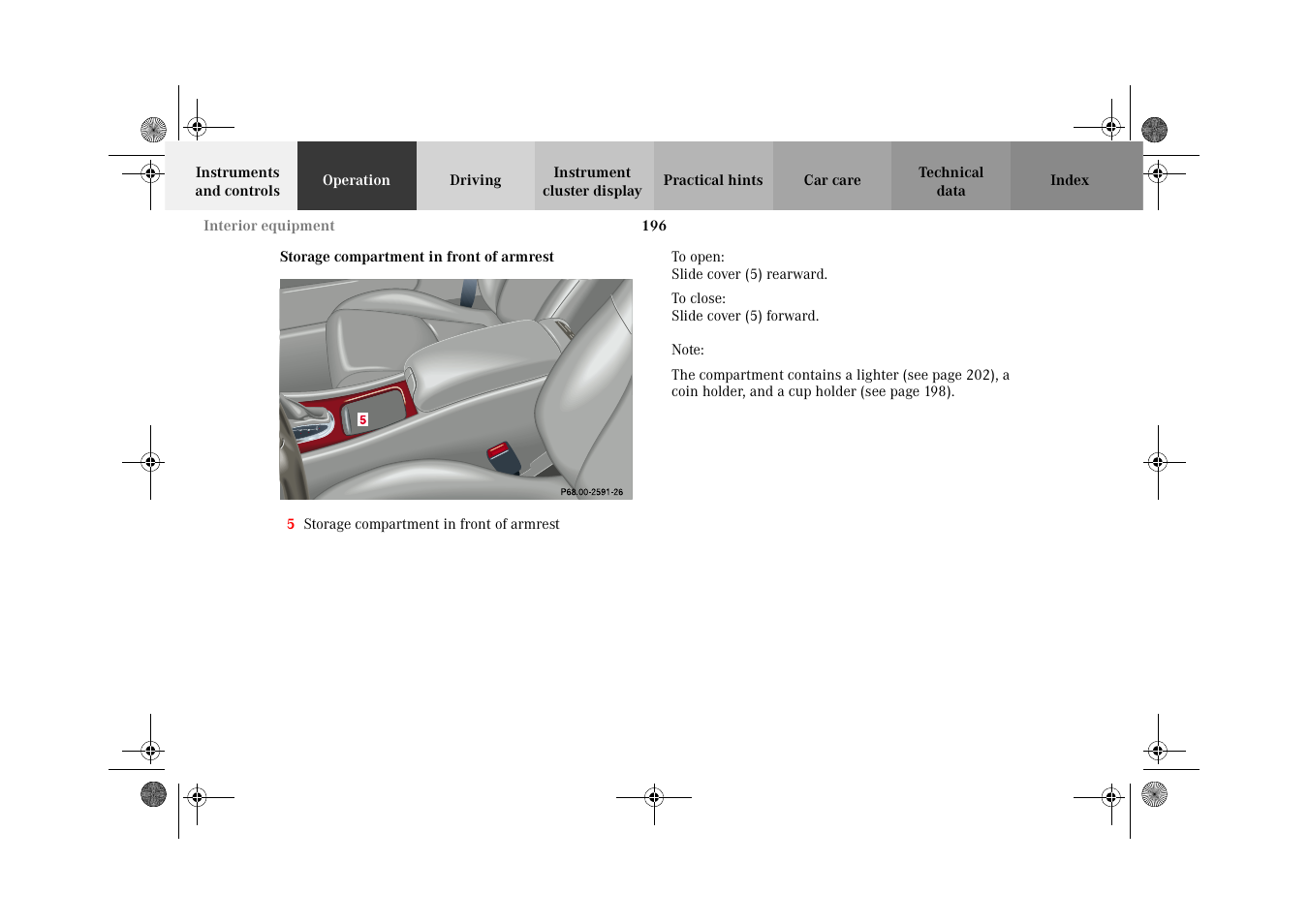Go to the Driving tab

pos(476,176)
